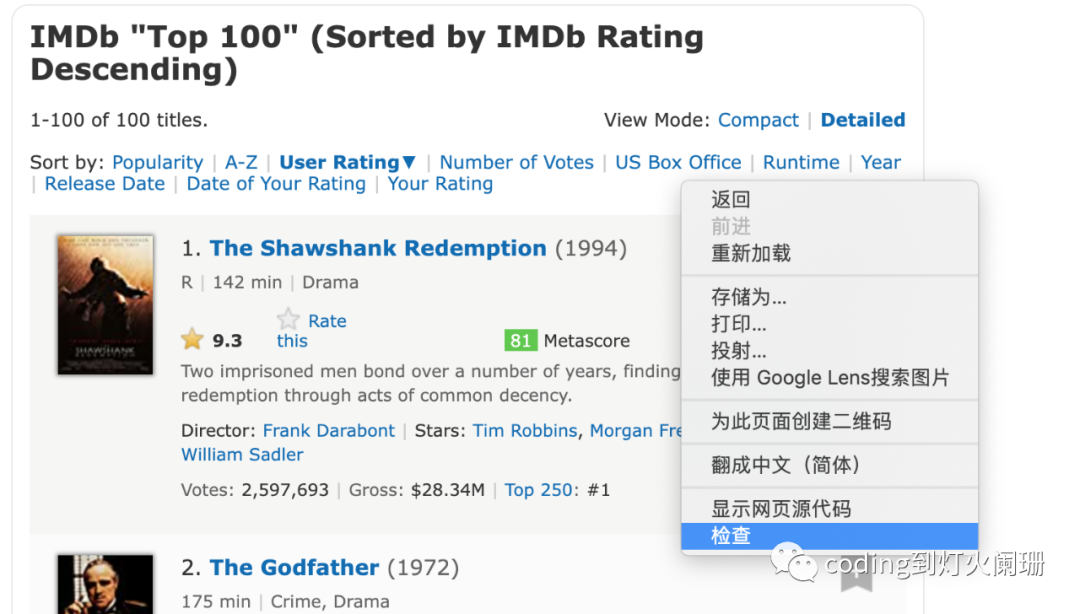The width and height of the screenshot is (1080, 614).
Task: Open The Godfather title link
Action: [x=294, y=567]
